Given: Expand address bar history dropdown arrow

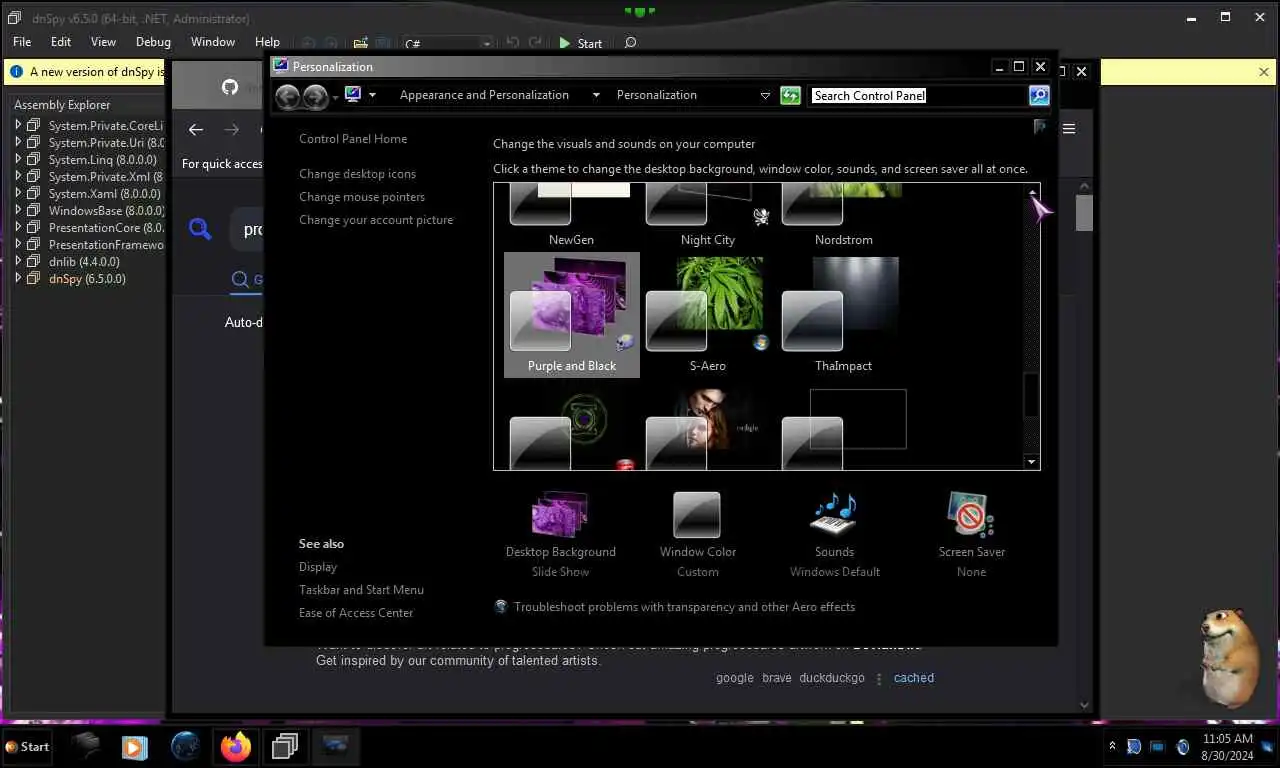Looking at the screenshot, I should tap(765, 95).
